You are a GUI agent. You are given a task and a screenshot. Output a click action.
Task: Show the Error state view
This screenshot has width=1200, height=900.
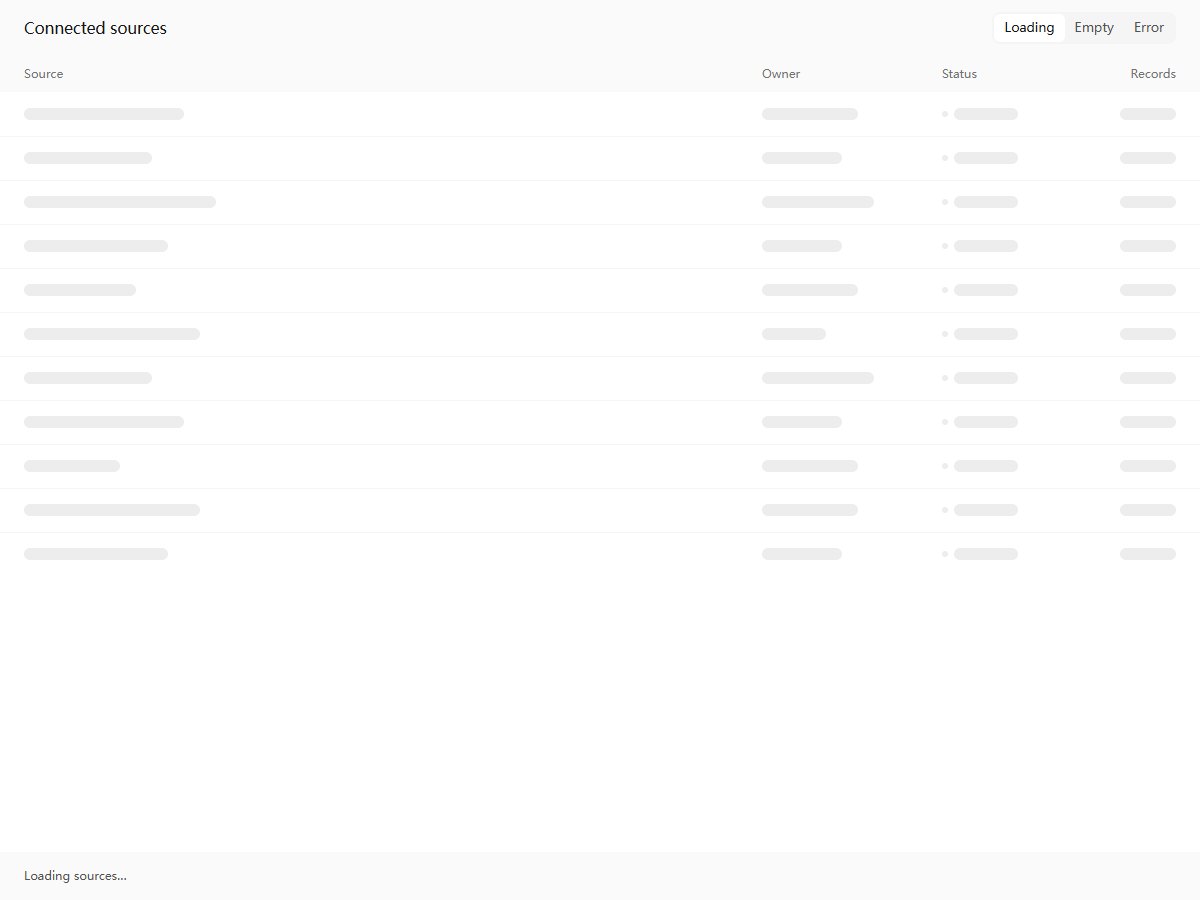tap(1149, 28)
